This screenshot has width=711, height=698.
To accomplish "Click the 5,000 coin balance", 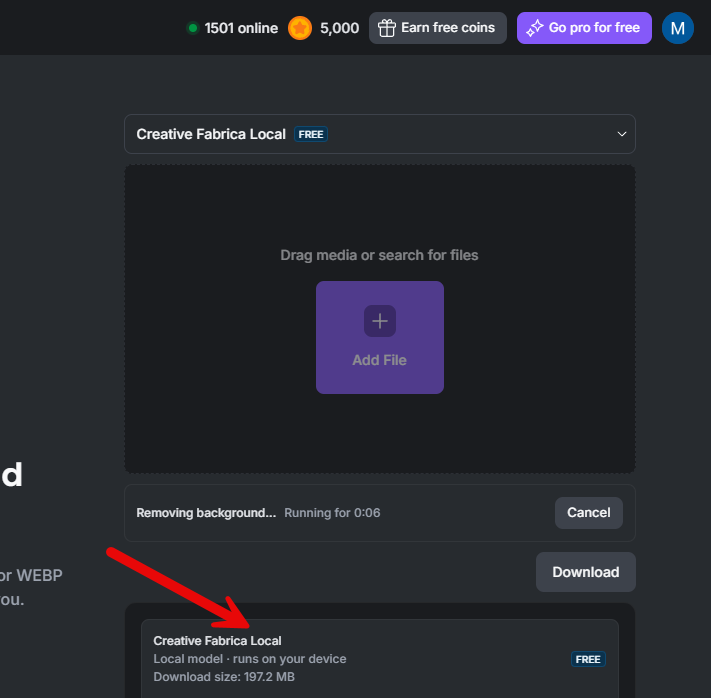I will coord(340,28).
